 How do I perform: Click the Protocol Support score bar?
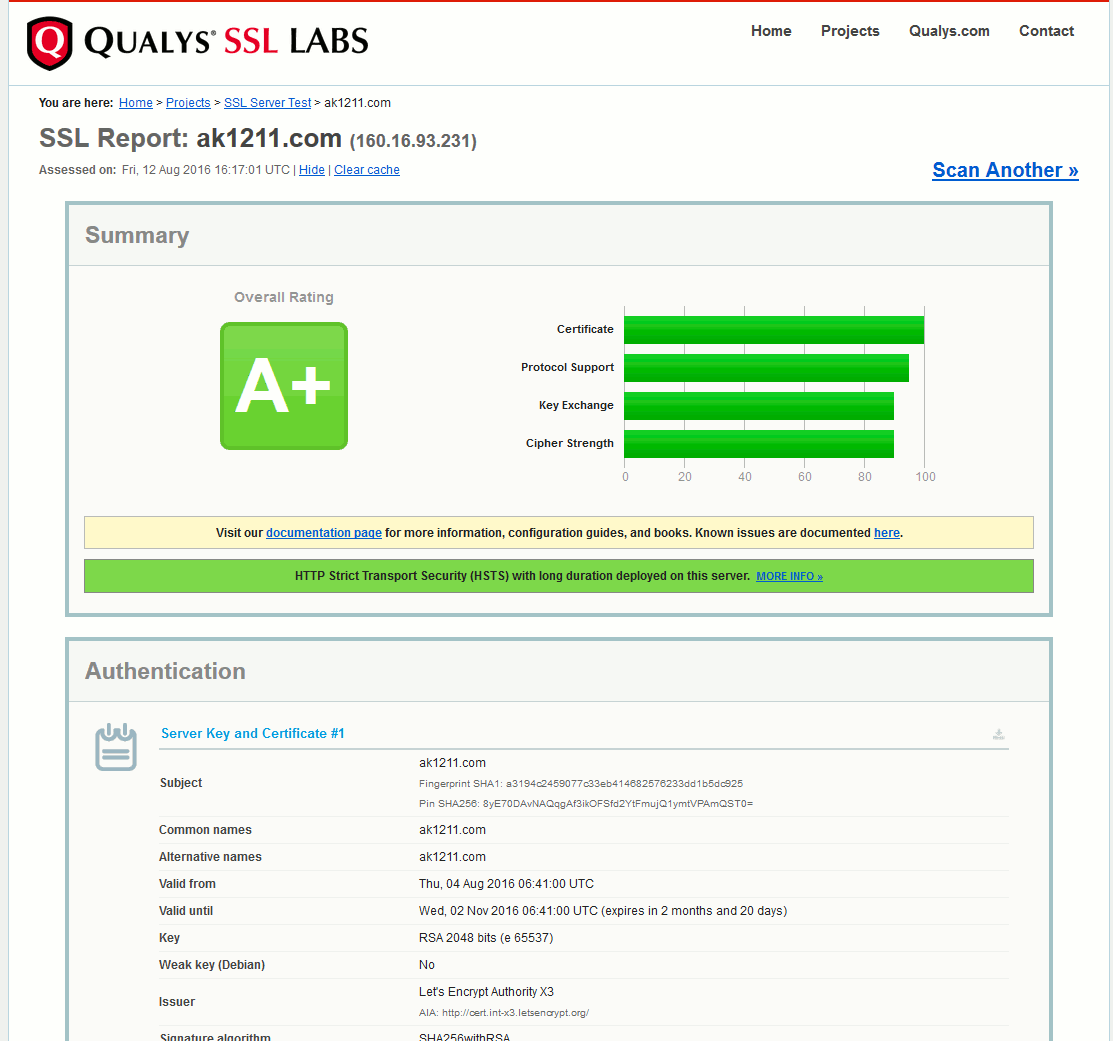767,368
